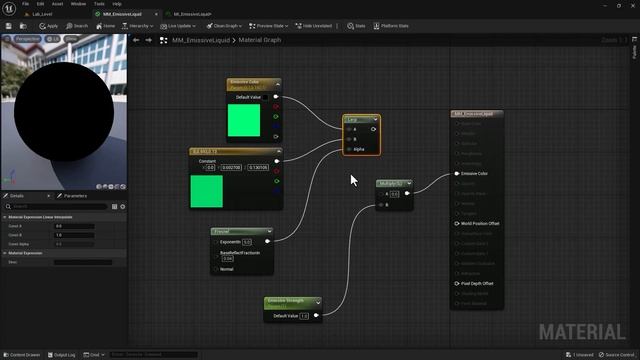Click the Details search field
This screenshot has width=640, height=360.
click(x=56, y=207)
